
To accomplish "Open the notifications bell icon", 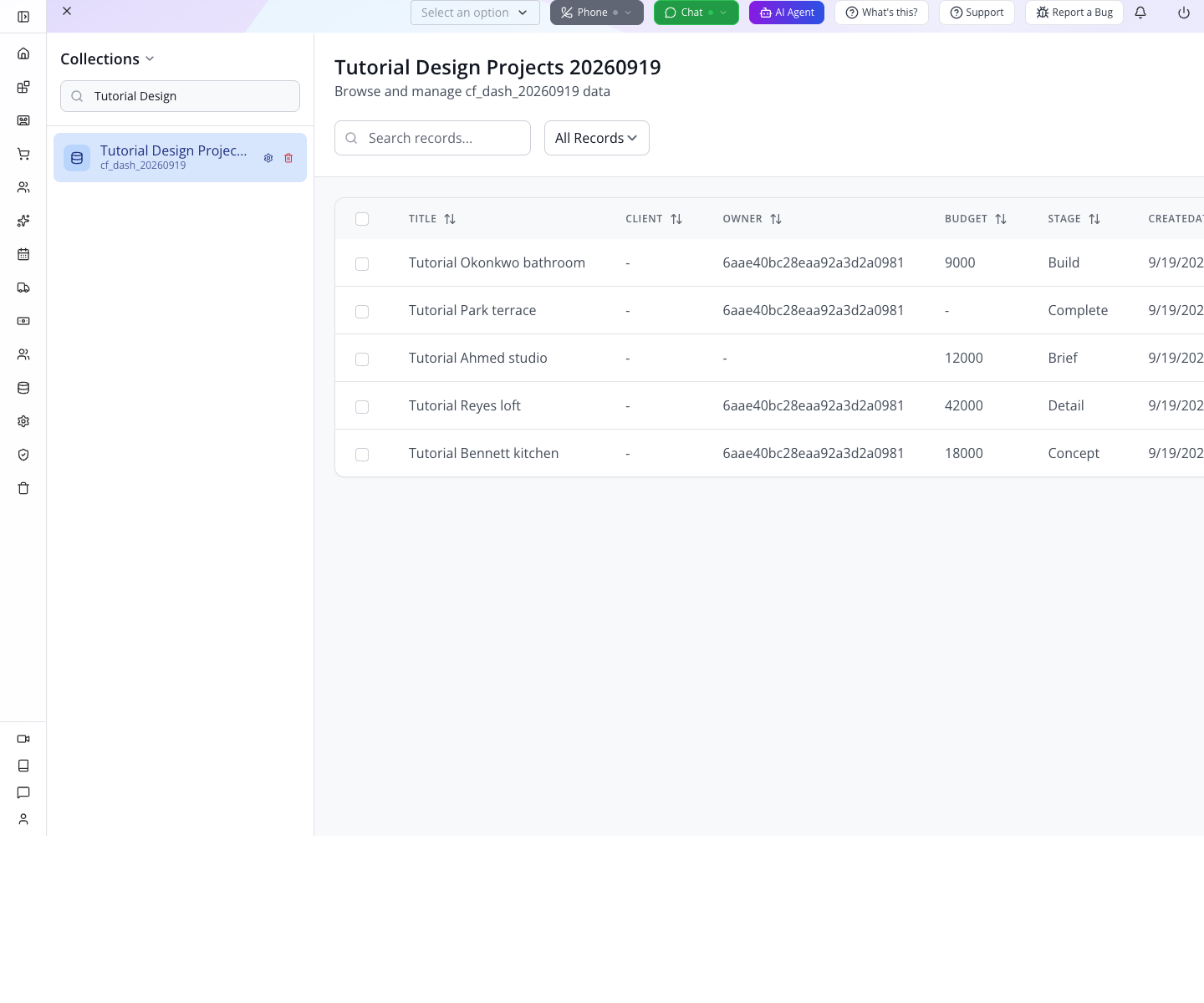I will point(1140,13).
